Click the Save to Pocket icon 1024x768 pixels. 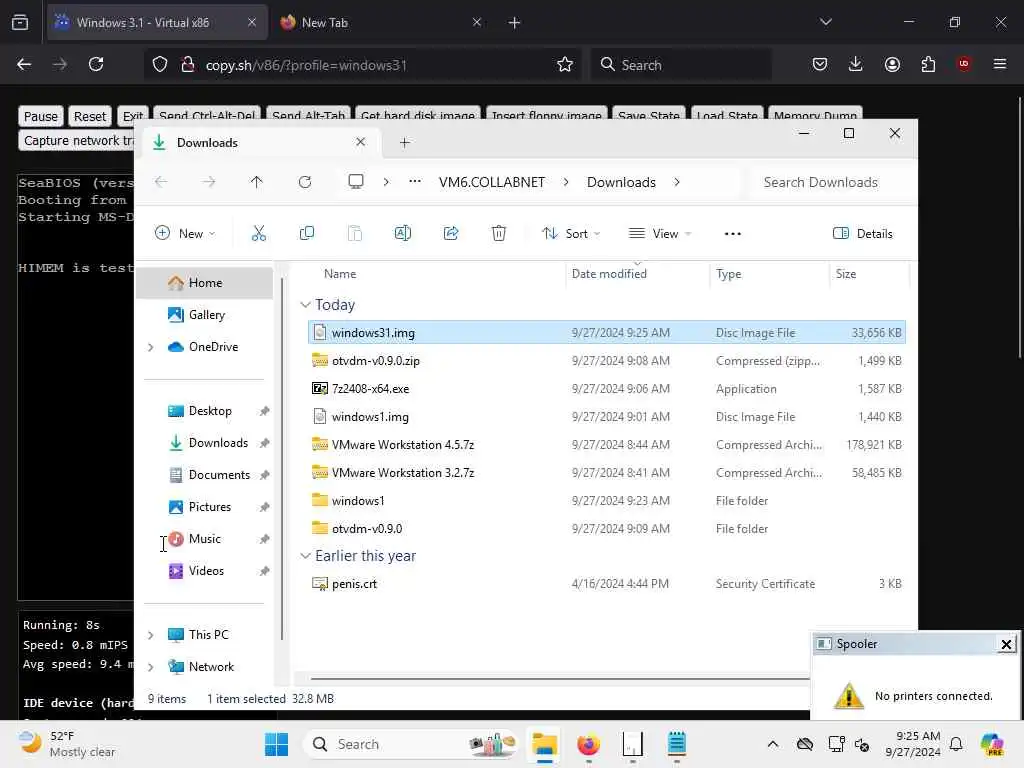click(x=820, y=64)
